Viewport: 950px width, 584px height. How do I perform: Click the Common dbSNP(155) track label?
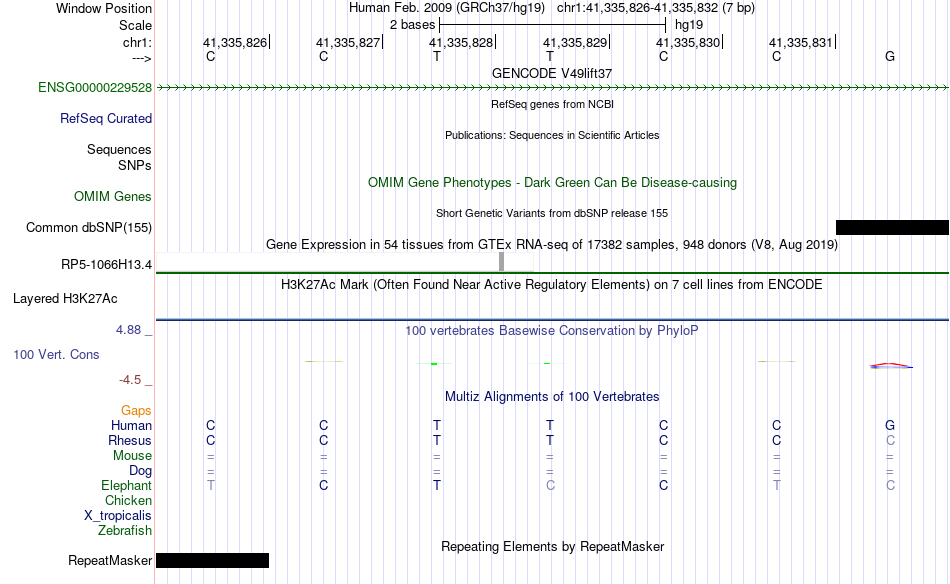click(89, 228)
